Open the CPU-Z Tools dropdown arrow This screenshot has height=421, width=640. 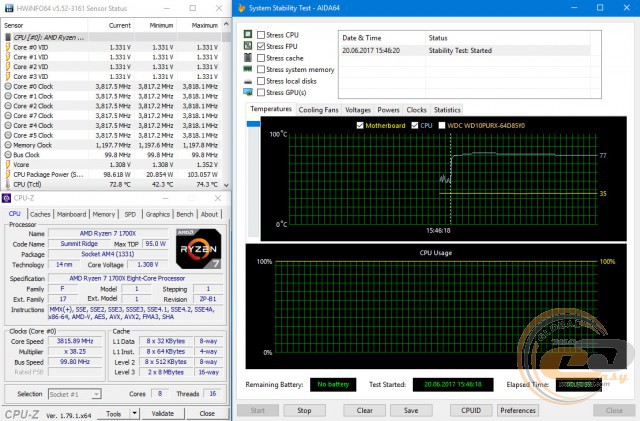click(x=135, y=413)
